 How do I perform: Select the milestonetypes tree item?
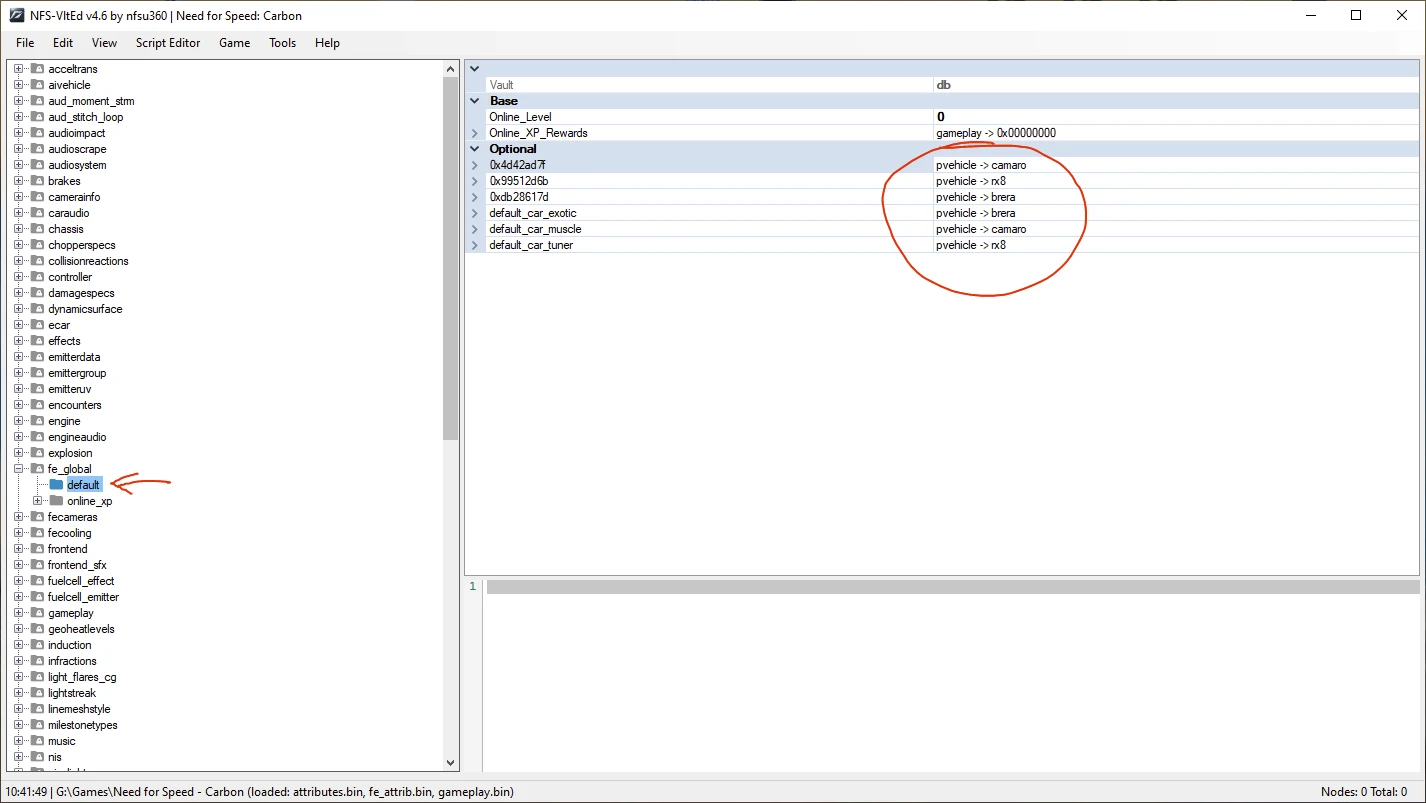pos(82,725)
